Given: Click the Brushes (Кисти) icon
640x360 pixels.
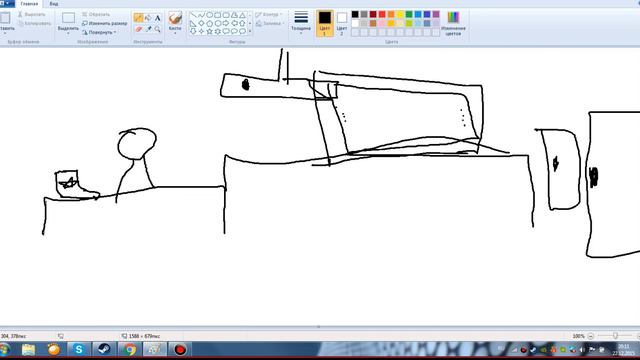Looking at the screenshot, I should pos(175,18).
